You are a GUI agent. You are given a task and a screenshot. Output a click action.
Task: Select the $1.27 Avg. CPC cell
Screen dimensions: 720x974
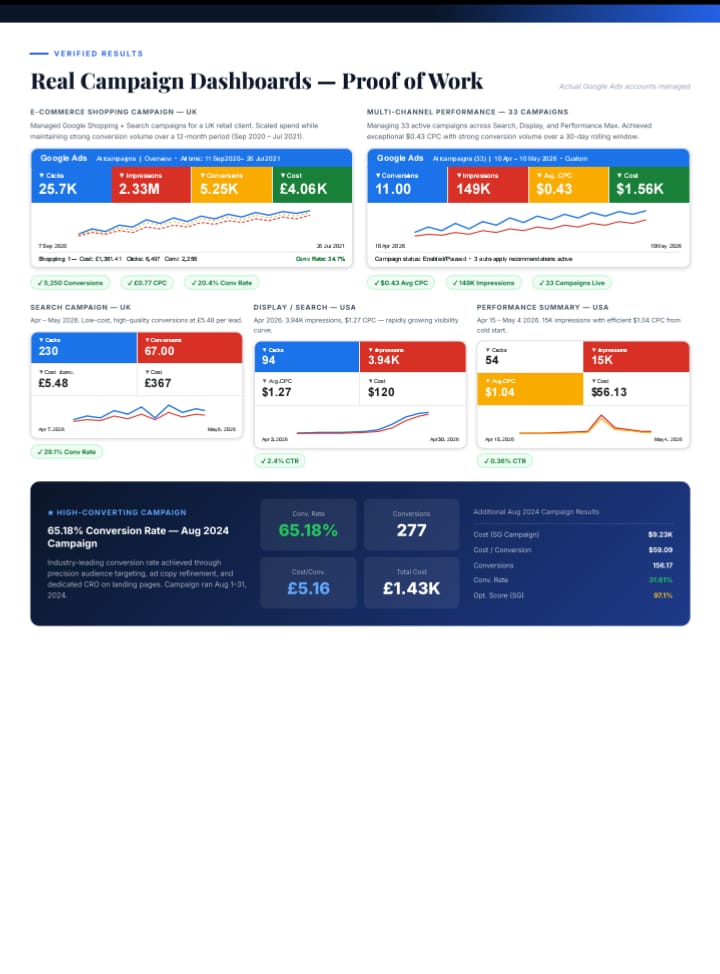click(307, 388)
